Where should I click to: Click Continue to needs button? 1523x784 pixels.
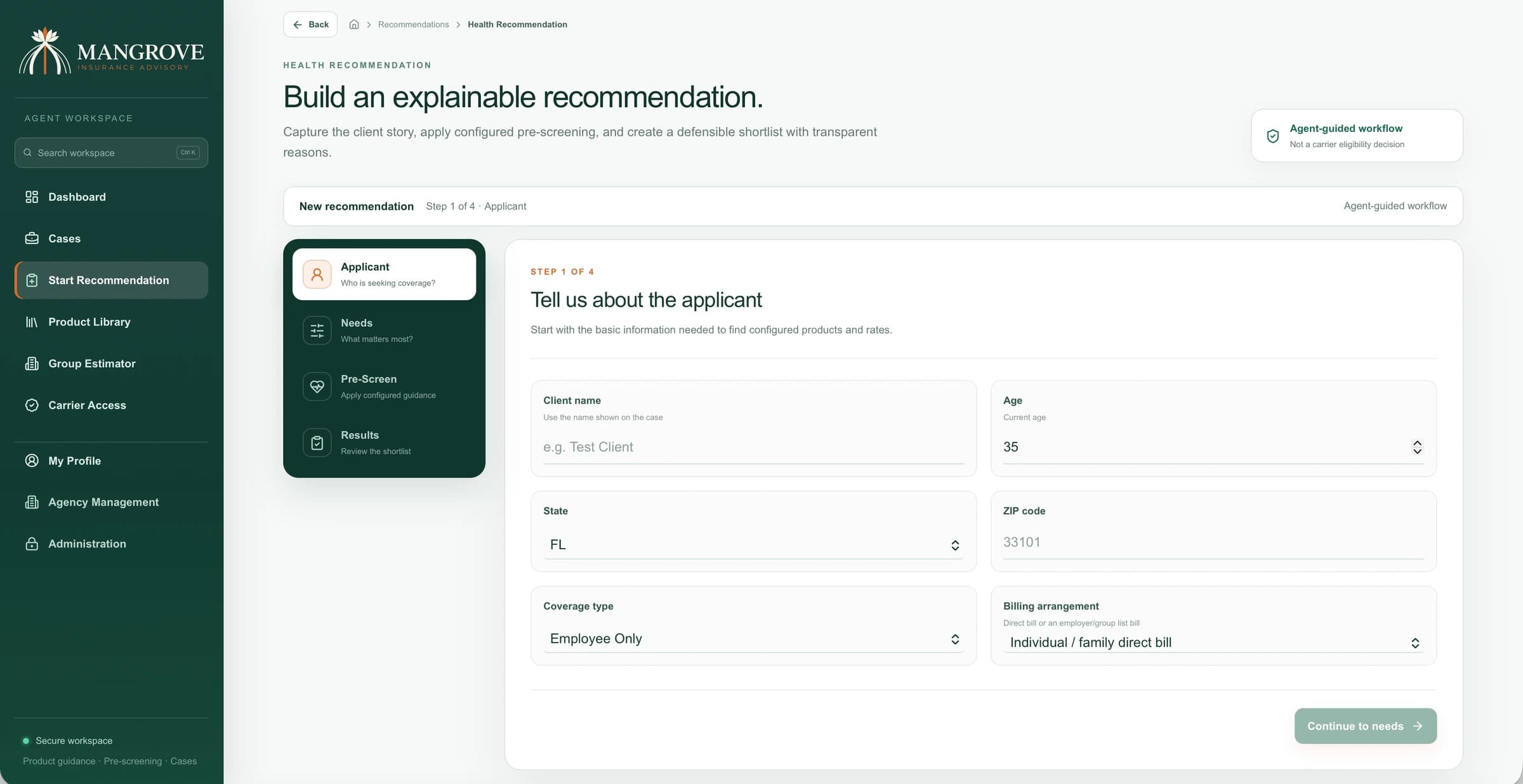1366,726
